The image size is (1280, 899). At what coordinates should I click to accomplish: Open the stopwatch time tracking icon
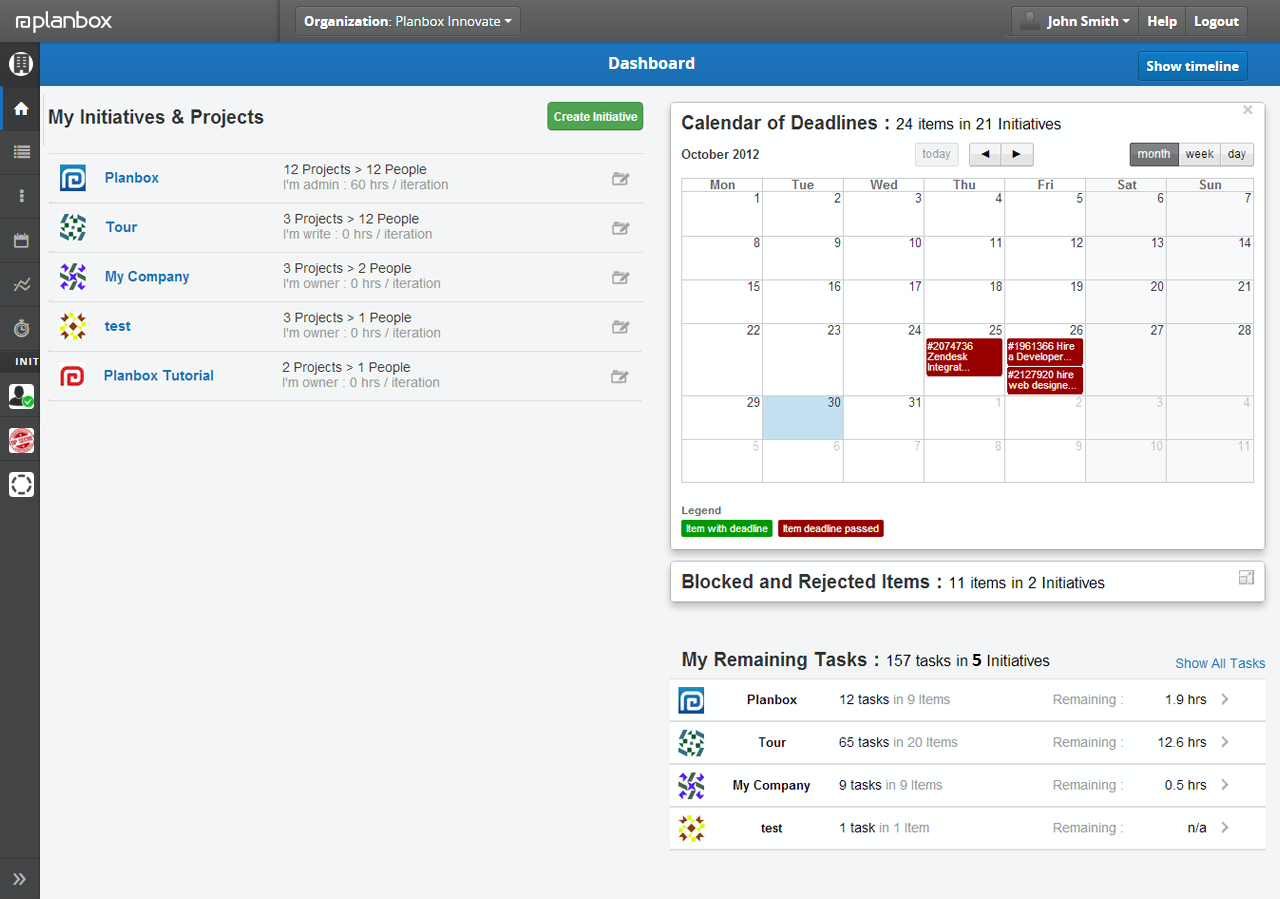[x=21, y=328]
